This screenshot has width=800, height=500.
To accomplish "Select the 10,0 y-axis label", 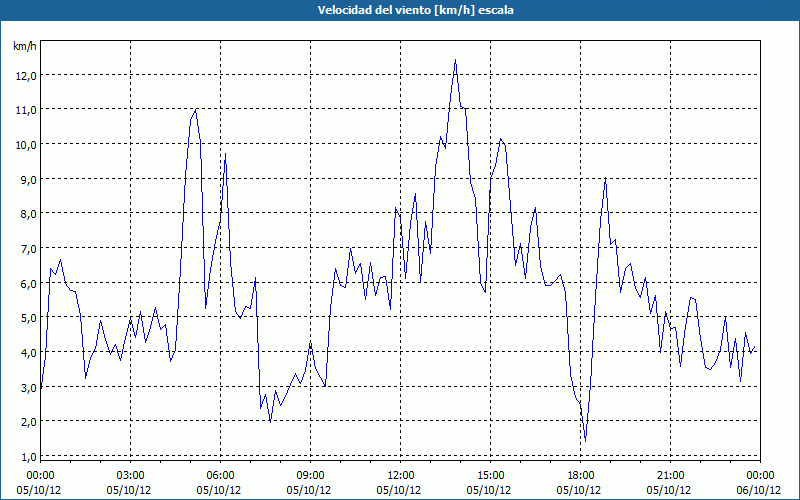I will click(26, 145).
